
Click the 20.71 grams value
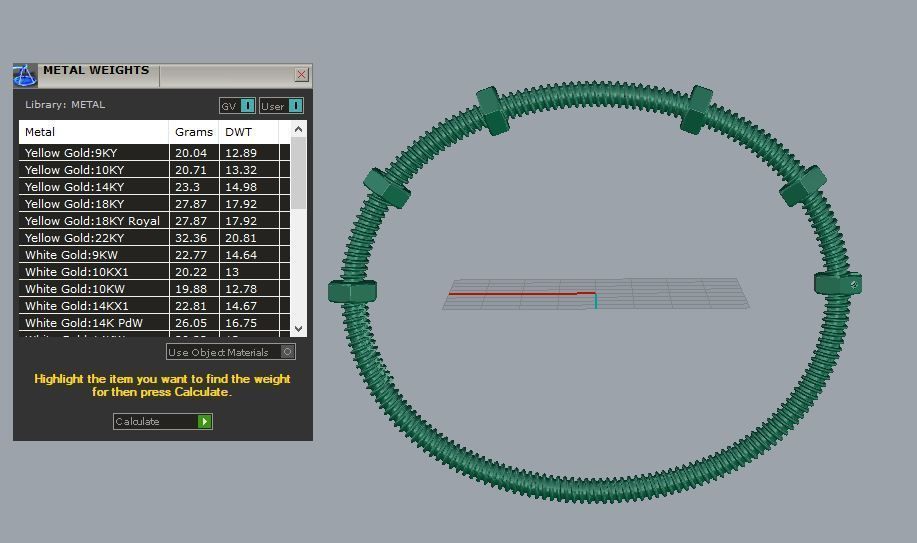coord(191,170)
